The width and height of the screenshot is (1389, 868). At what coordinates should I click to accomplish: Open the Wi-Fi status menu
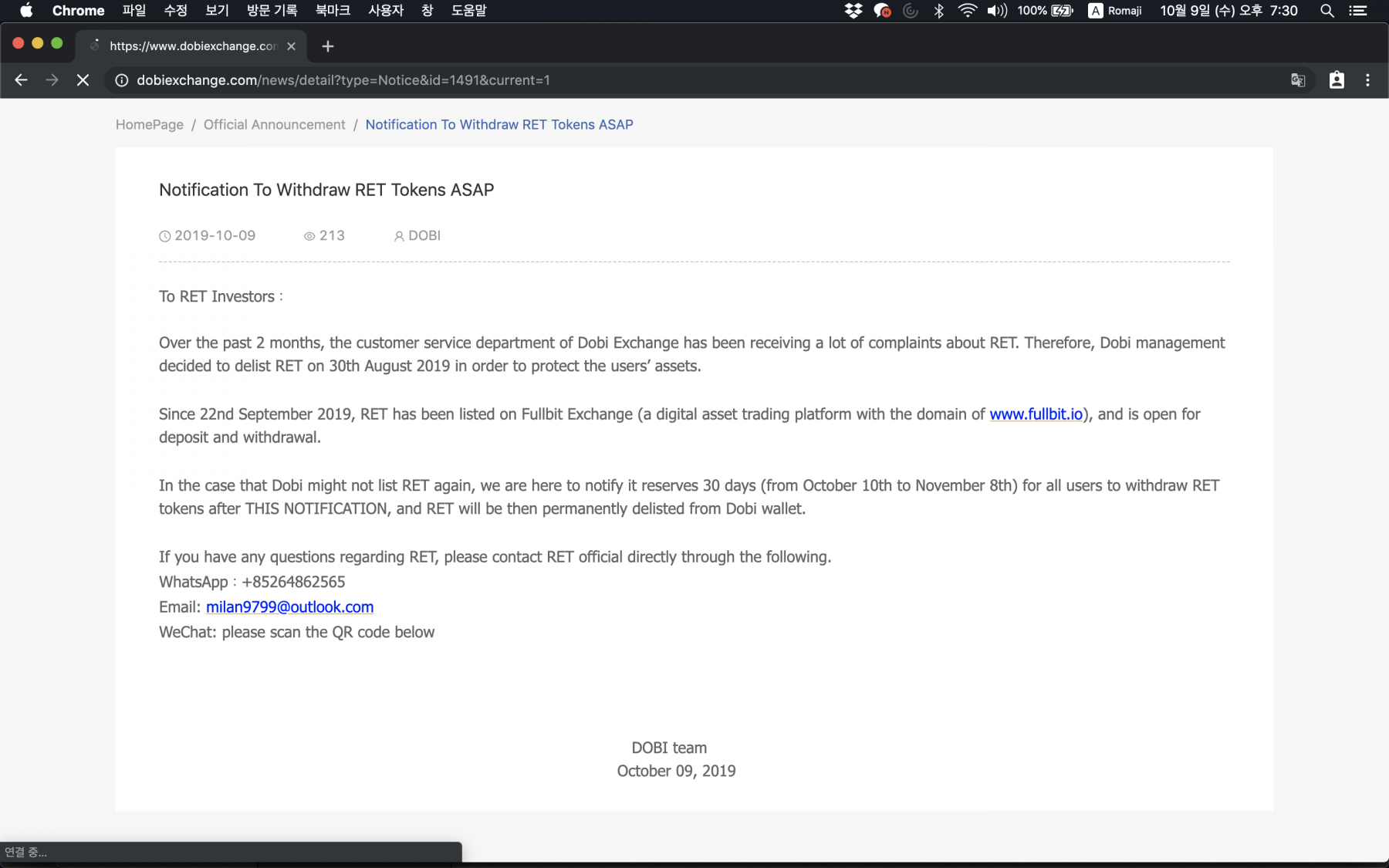click(x=968, y=11)
